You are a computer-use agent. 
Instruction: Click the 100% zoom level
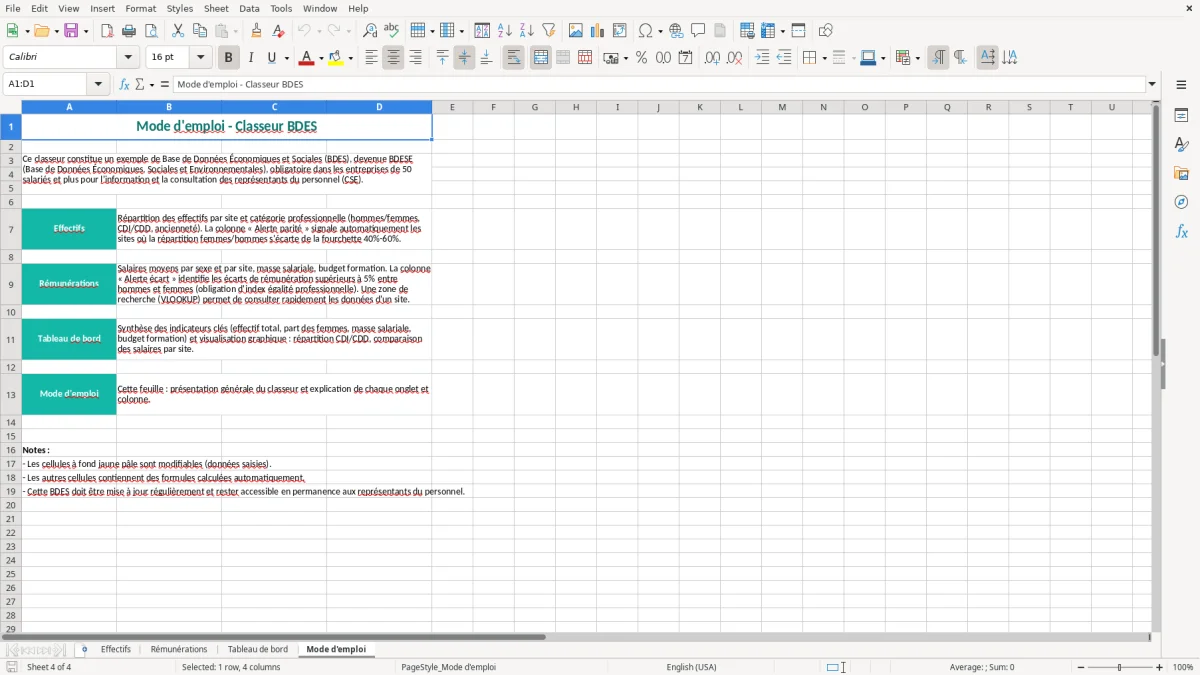1183,667
